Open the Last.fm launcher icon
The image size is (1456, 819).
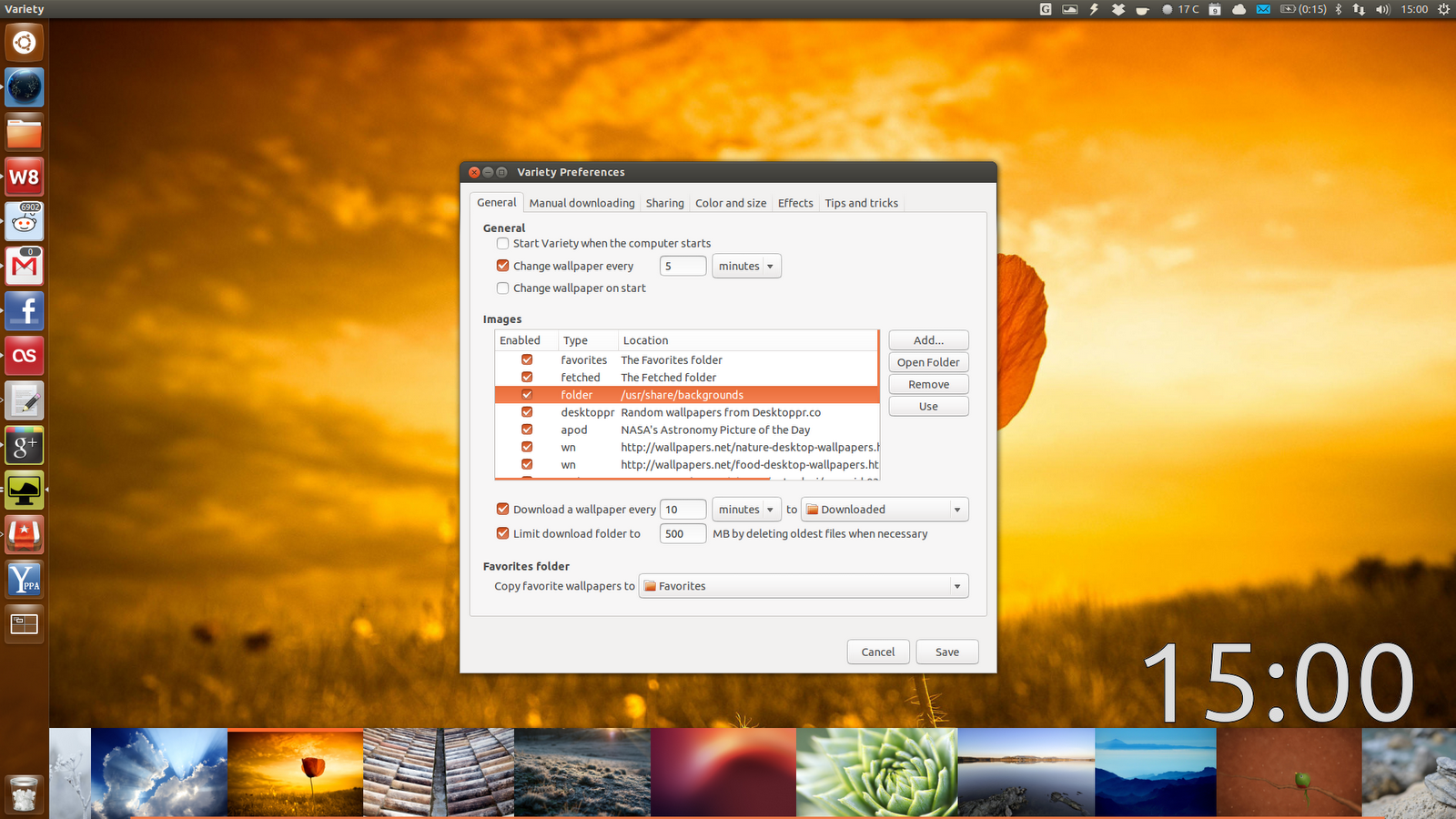[x=24, y=356]
